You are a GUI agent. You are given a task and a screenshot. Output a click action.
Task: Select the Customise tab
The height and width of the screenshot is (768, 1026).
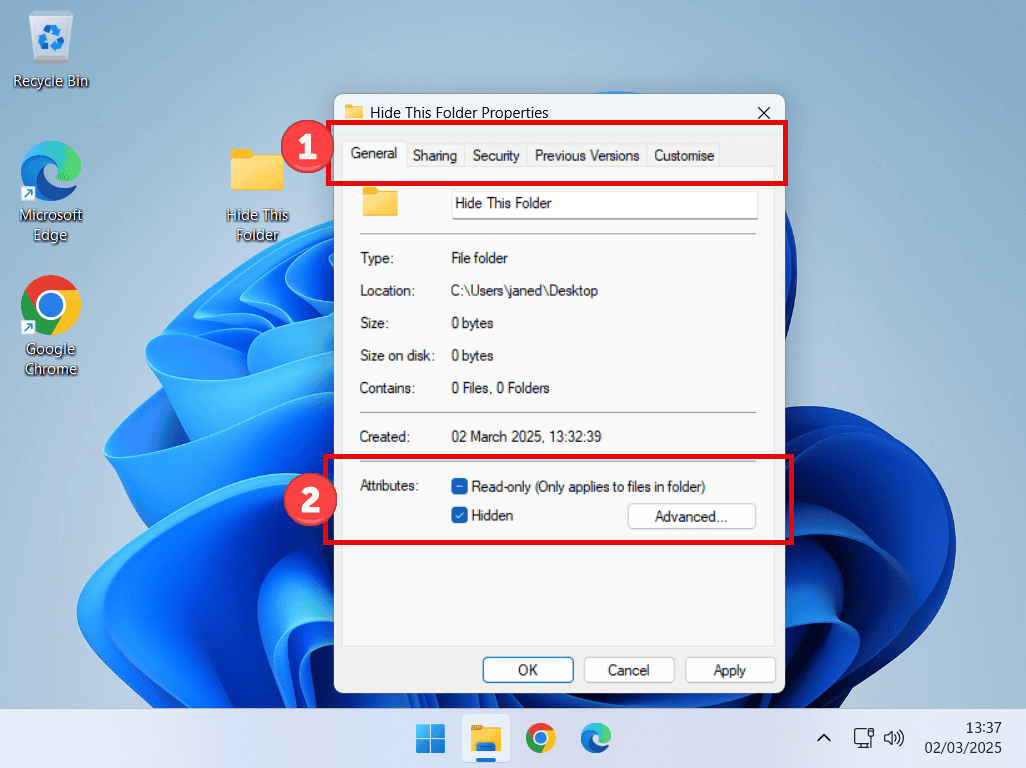683,155
